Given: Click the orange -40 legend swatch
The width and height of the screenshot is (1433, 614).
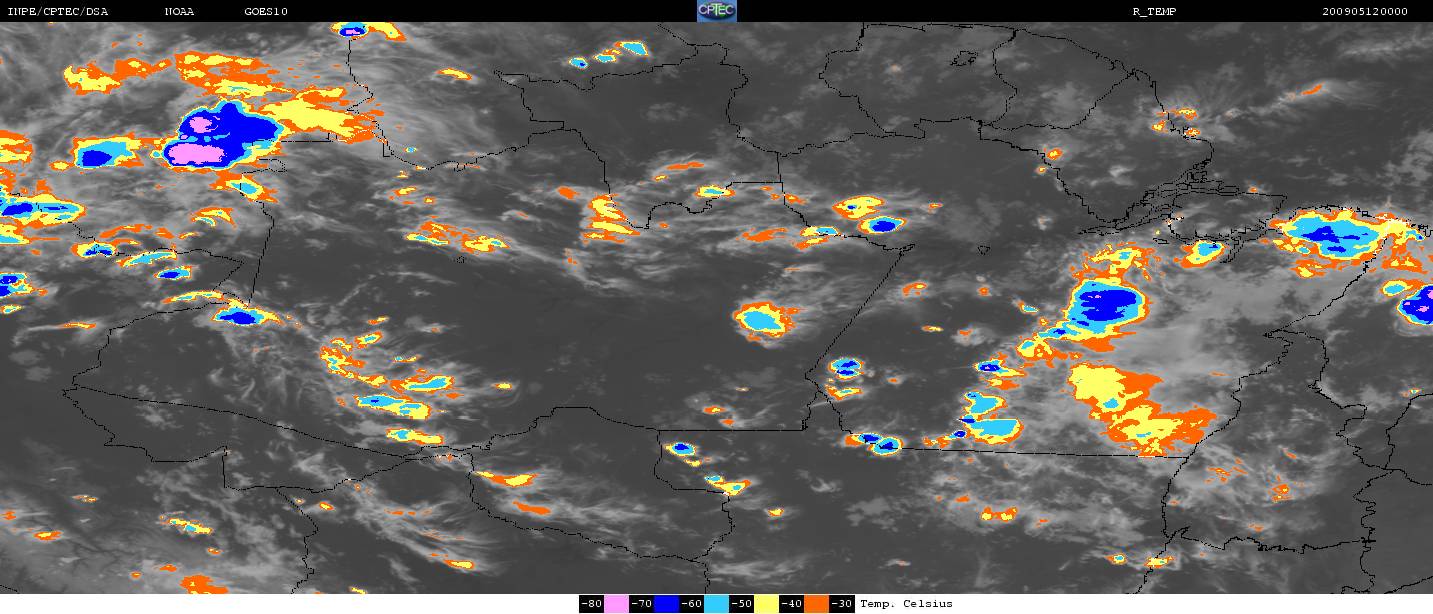Looking at the screenshot, I should (816, 604).
